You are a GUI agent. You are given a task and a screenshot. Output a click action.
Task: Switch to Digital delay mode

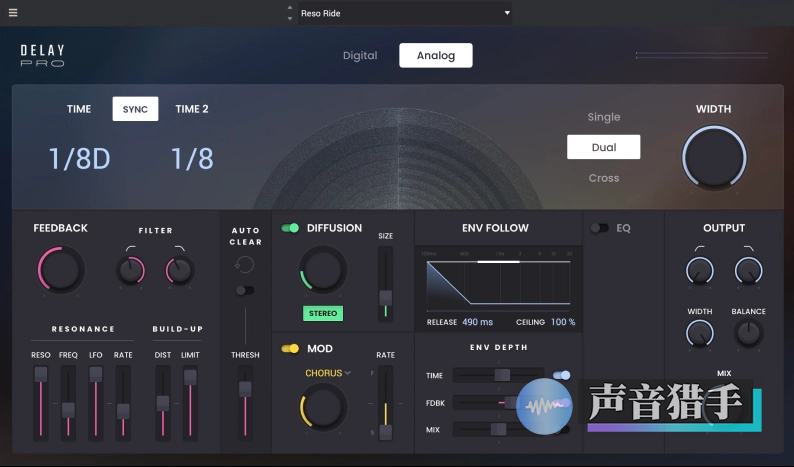(360, 55)
